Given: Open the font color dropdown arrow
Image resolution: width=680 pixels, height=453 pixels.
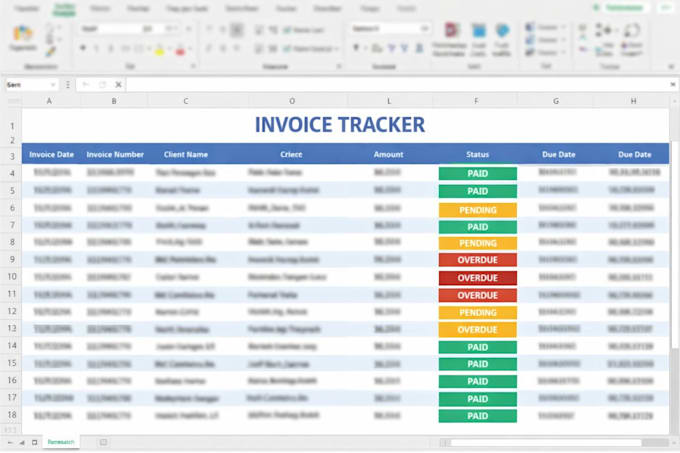Looking at the screenshot, I should [190, 49].
